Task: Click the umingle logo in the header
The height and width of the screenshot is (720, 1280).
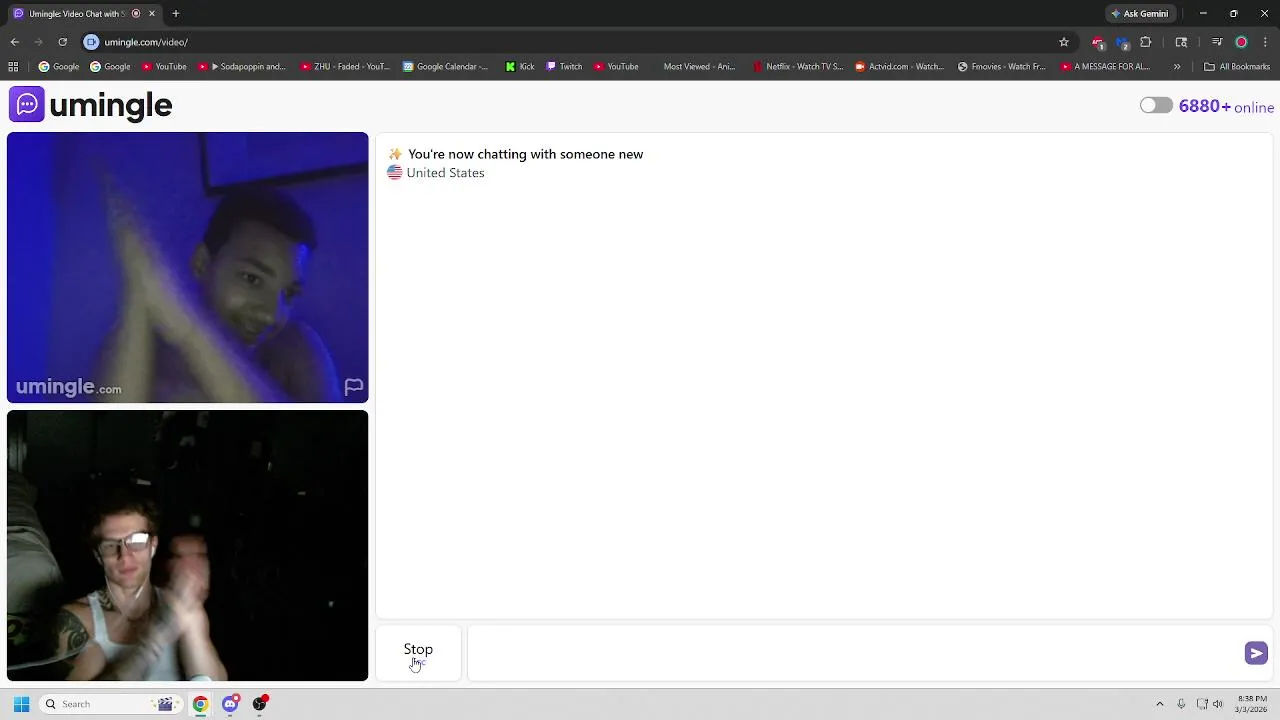Action: coord(91,105)
